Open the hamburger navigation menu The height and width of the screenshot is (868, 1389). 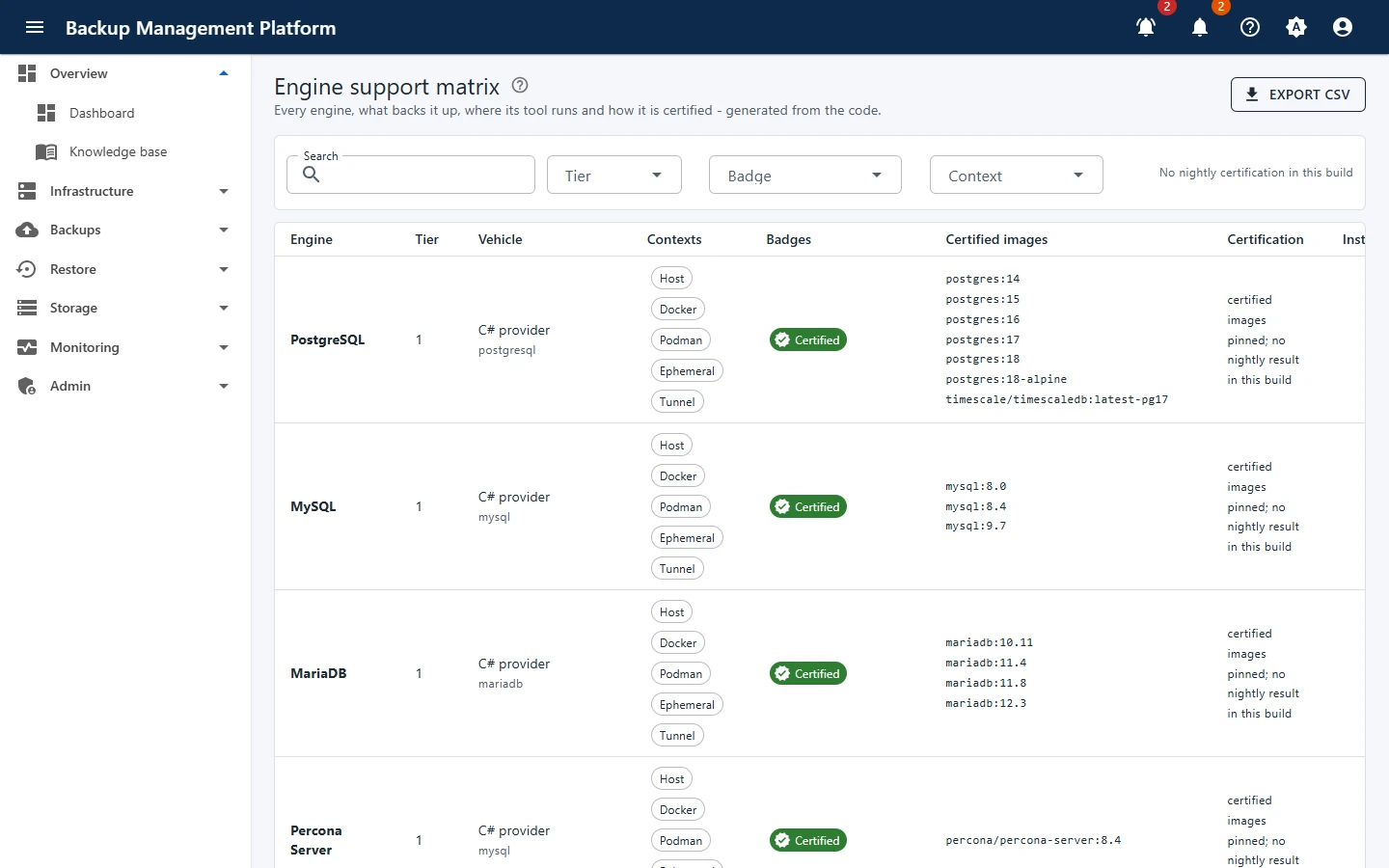[35, 27]
